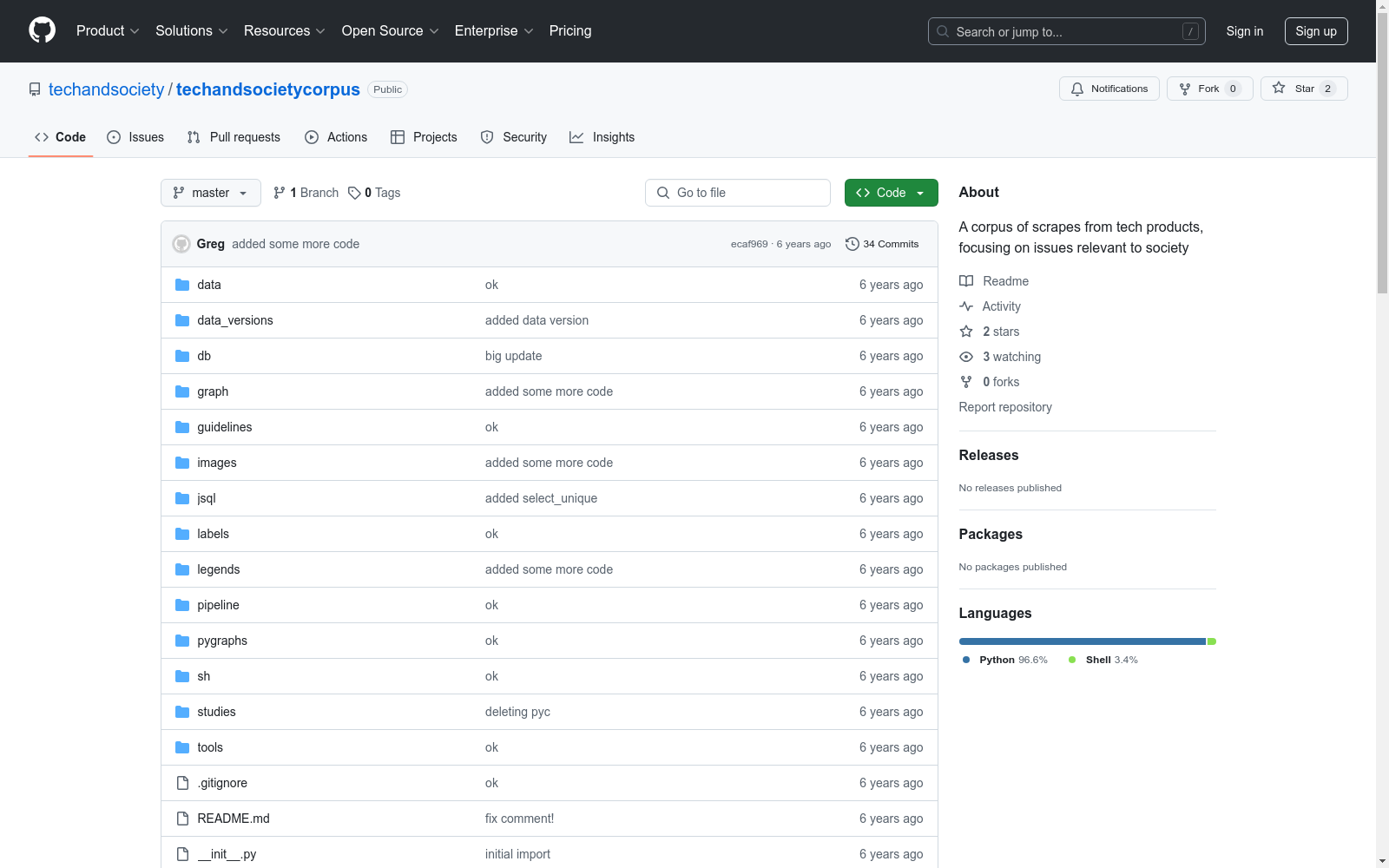Image resolution: width=1389 pixels, height=868 pixels.
Task: Click the data folder icon
Action: point(182,285)
